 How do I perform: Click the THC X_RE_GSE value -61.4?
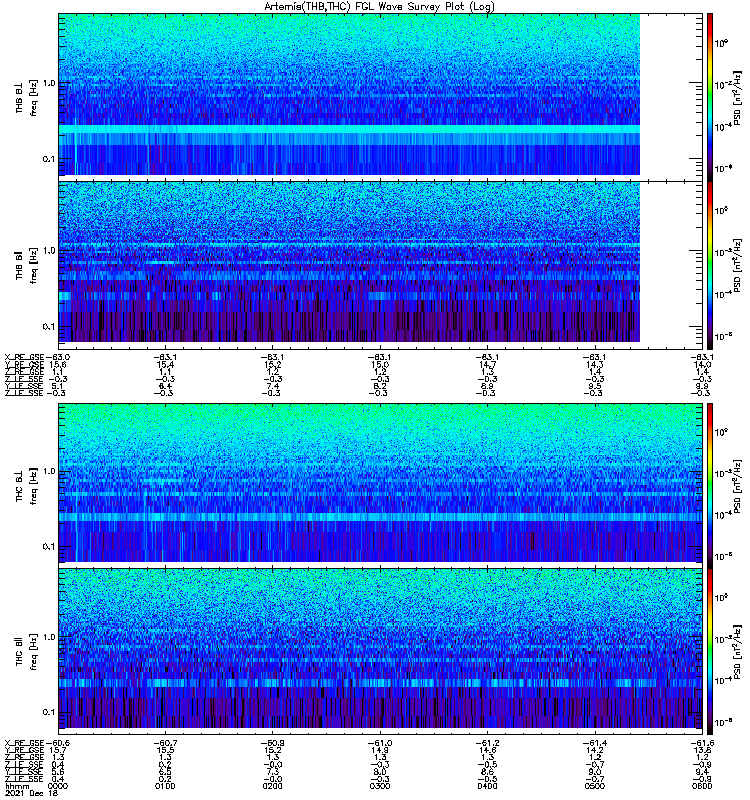(x=594, y=743)
